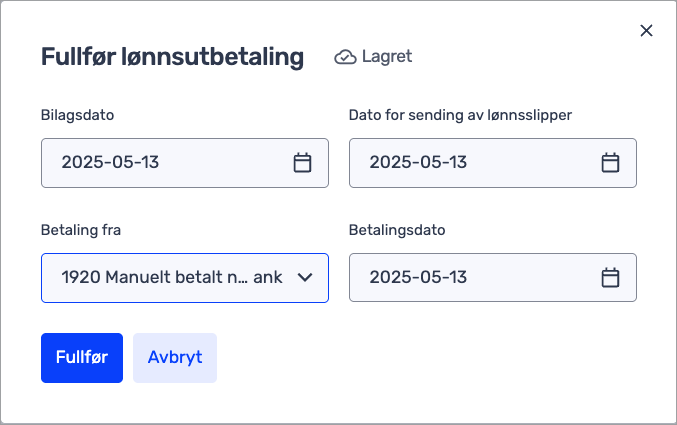Focus the Betalingsdato date input field

point(493,277)
